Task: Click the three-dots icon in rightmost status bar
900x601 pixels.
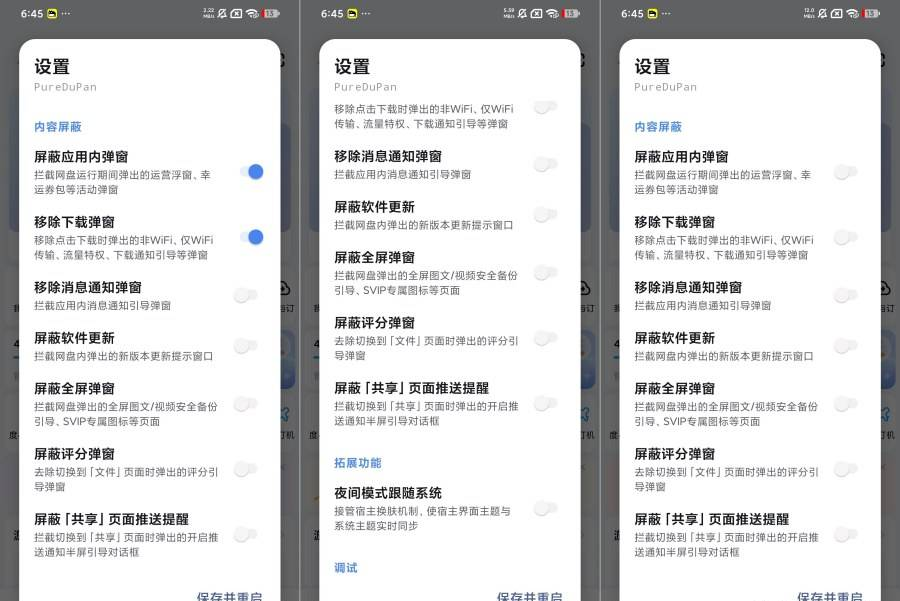Action: (666, 13)
